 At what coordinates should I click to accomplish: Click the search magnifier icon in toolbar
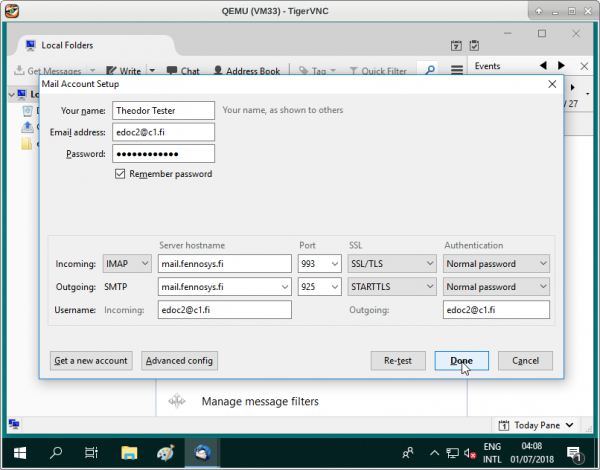point(430,70)
